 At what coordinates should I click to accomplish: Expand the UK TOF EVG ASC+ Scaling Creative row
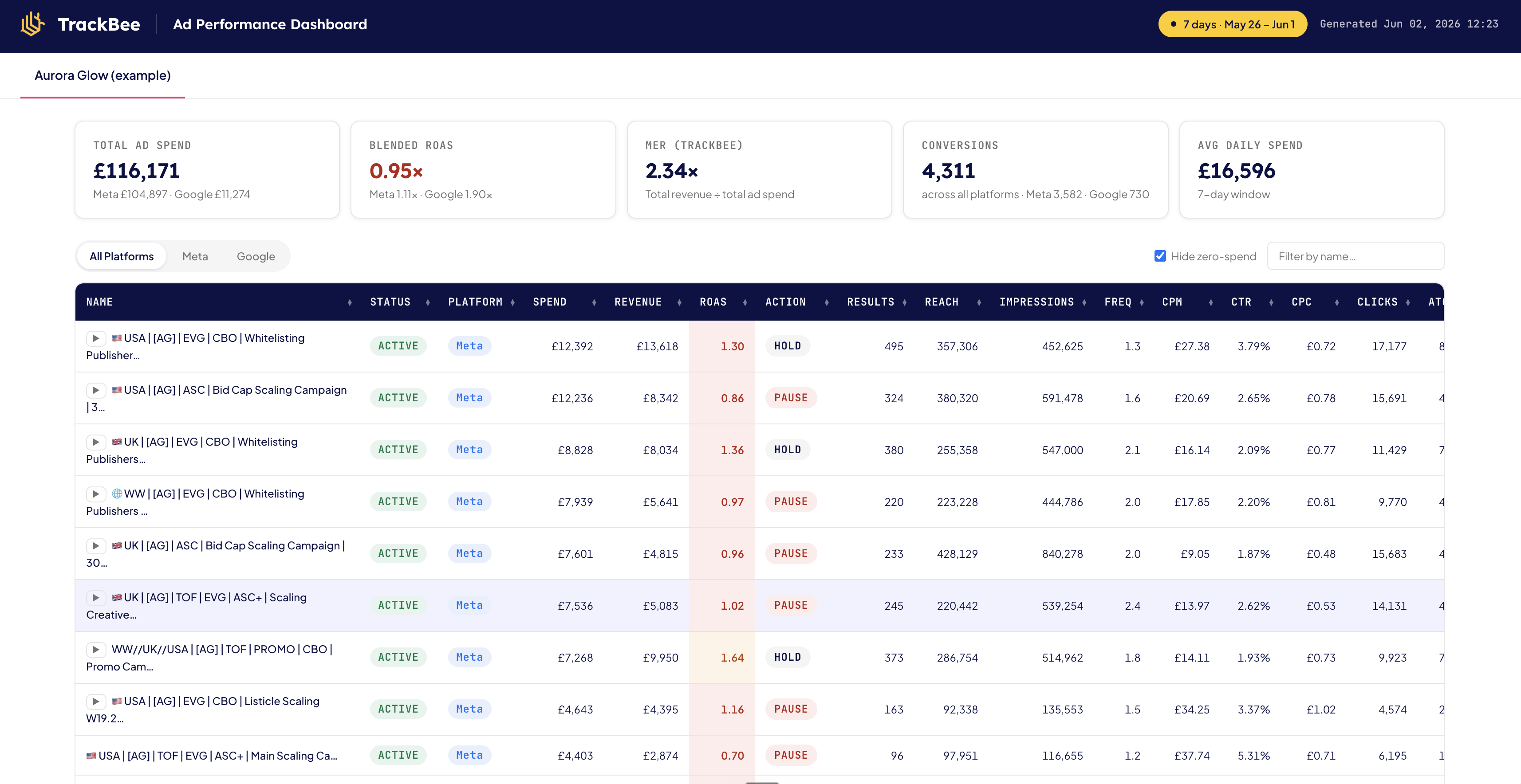[96, 598]
